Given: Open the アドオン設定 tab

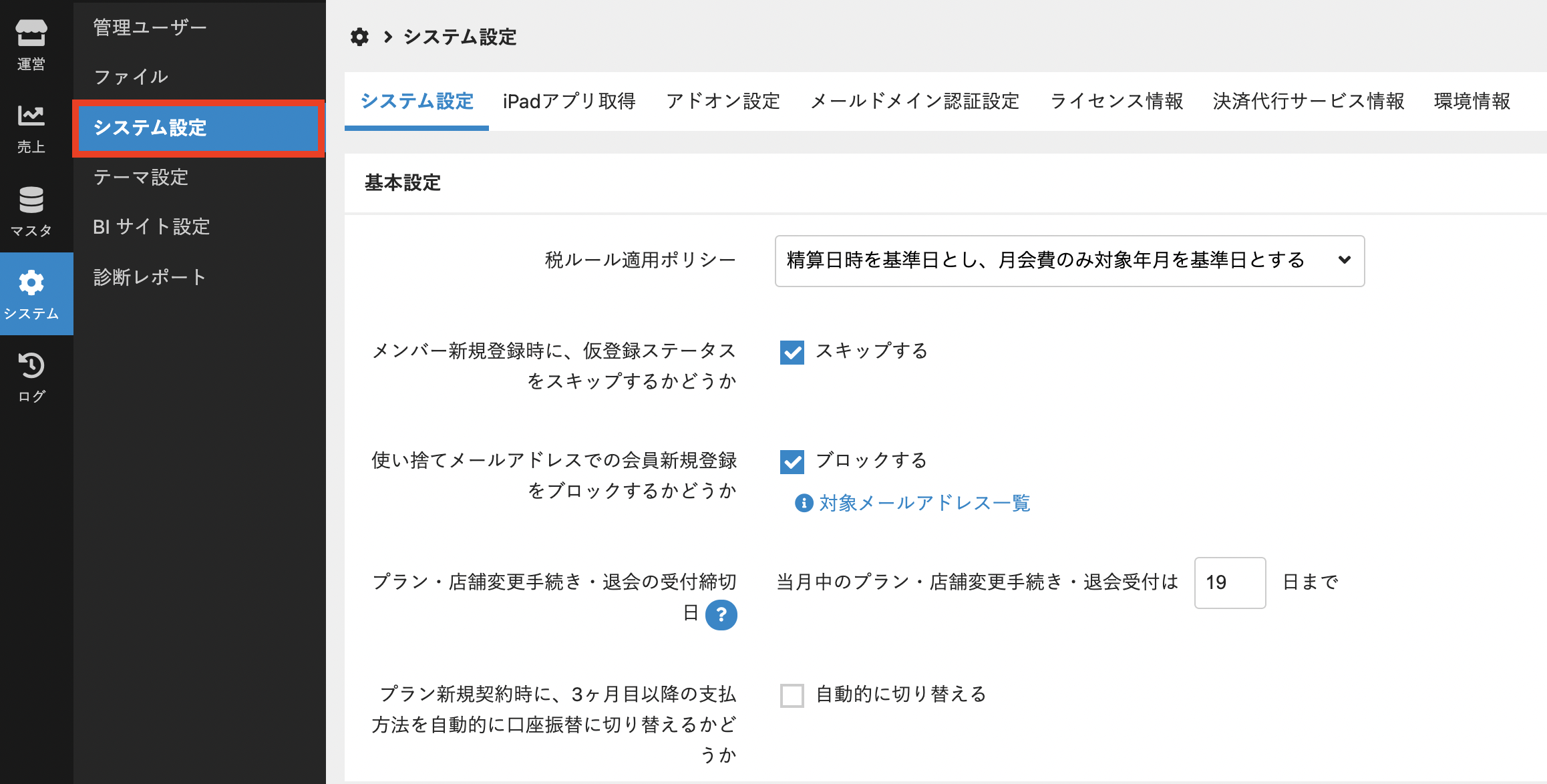Looking at the screenshot, I should [x=723, y=101].
